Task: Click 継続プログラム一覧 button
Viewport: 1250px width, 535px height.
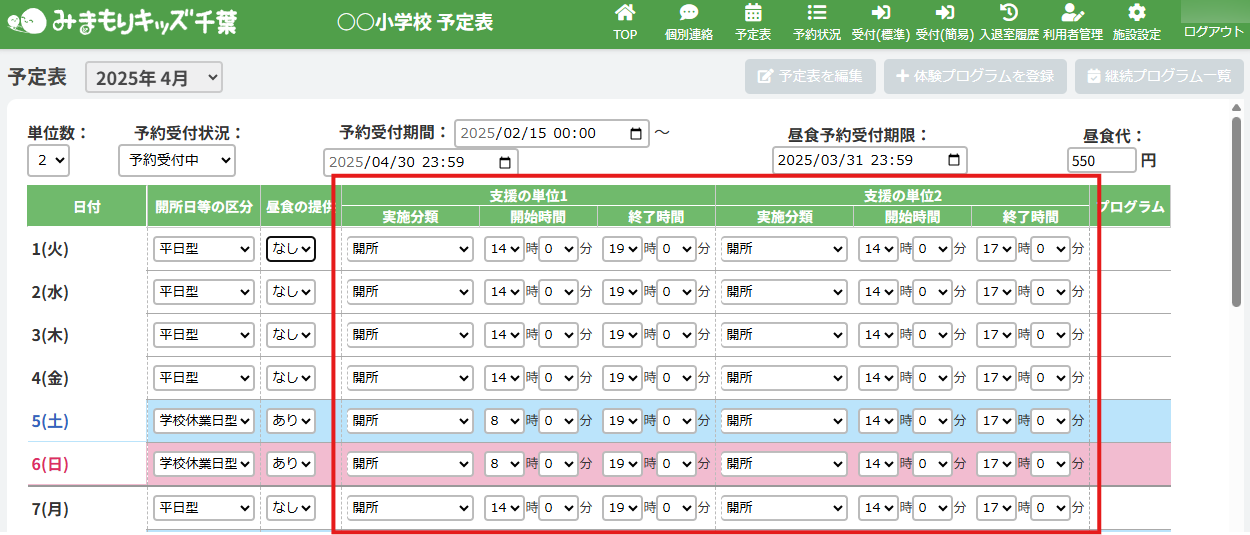Action: pos(1159,76)
